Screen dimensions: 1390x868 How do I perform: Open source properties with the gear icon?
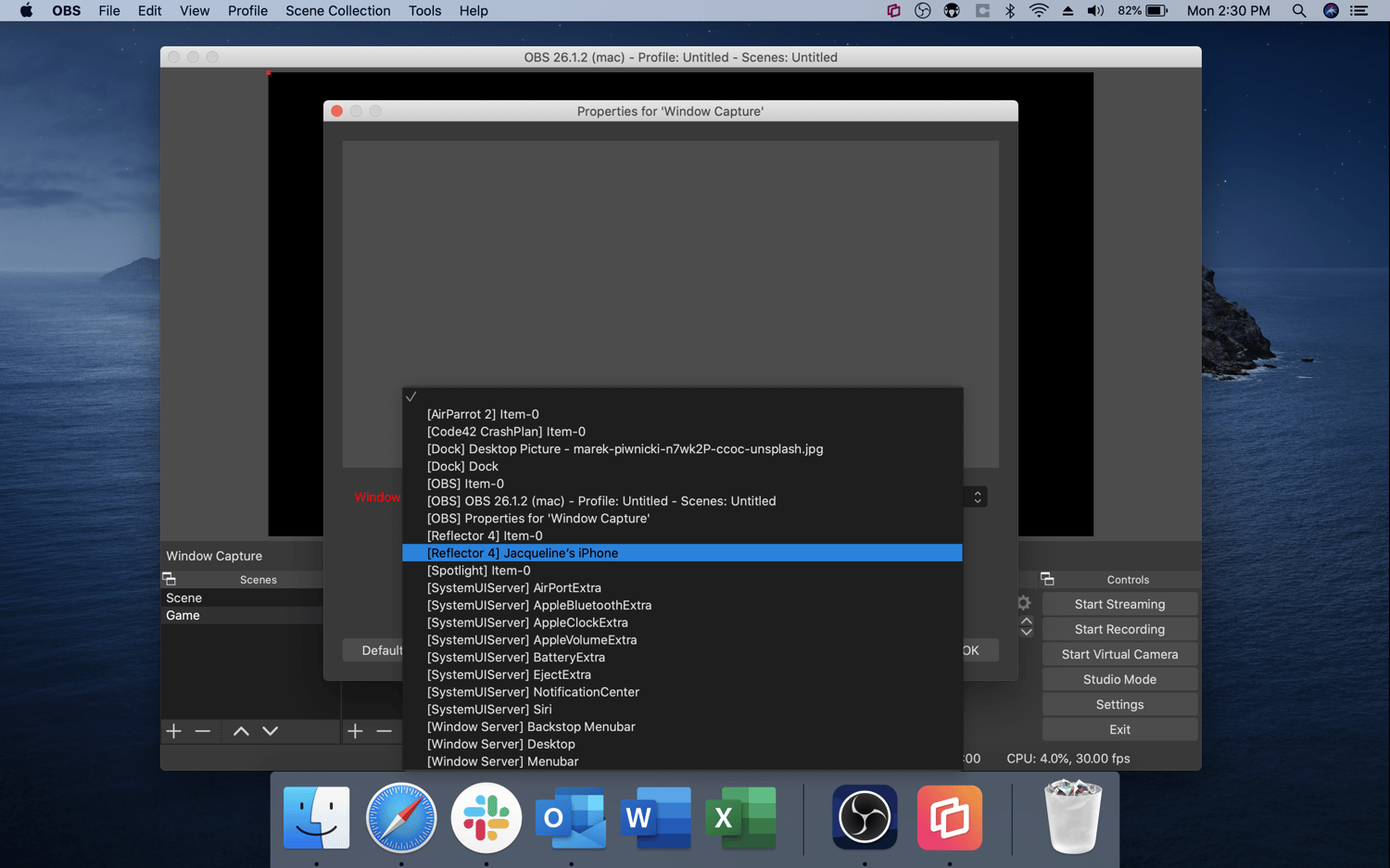[x=1024, y=602]
